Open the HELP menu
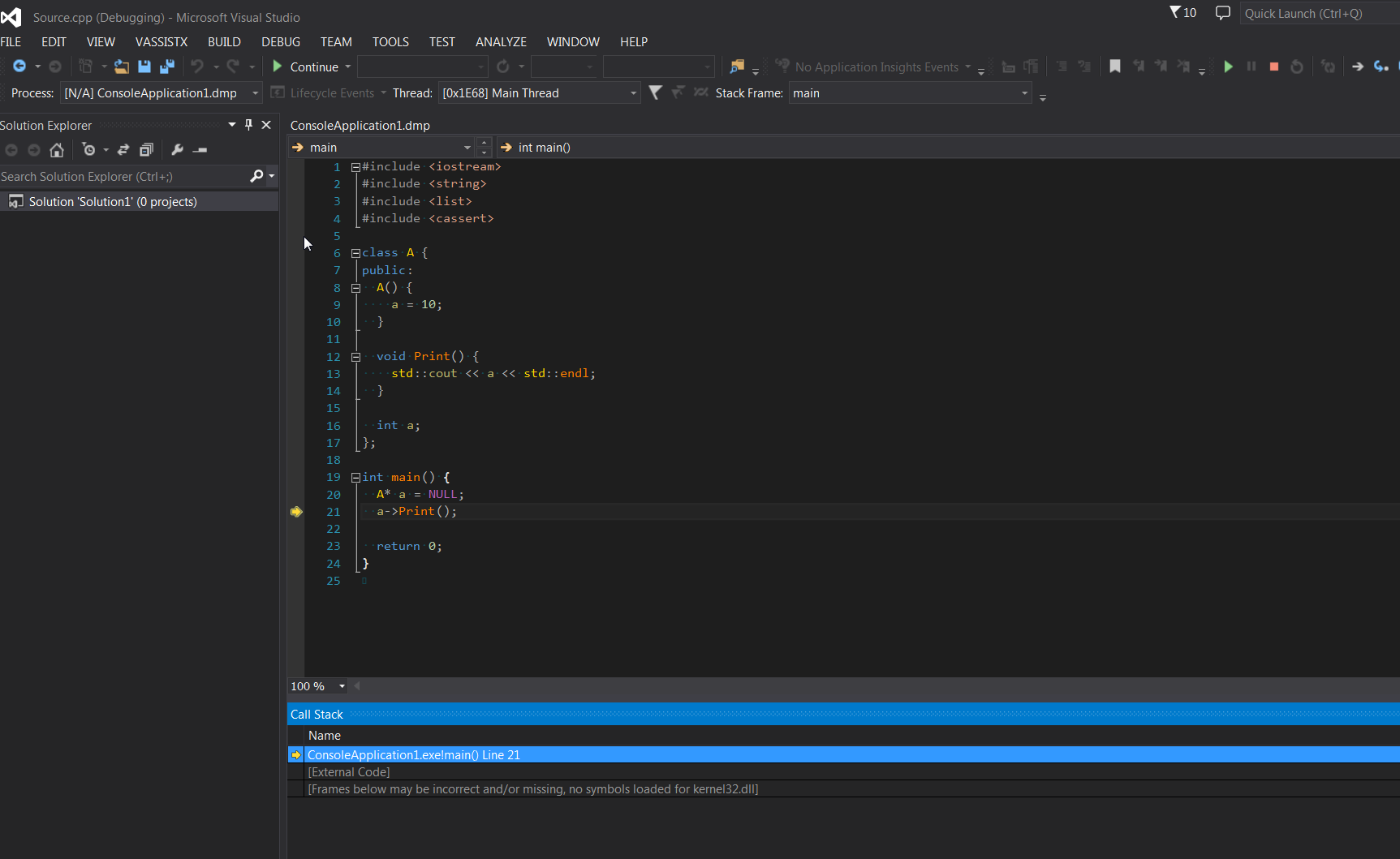The width and height of the screenshot is (1400, 859). tap(634, 41)
